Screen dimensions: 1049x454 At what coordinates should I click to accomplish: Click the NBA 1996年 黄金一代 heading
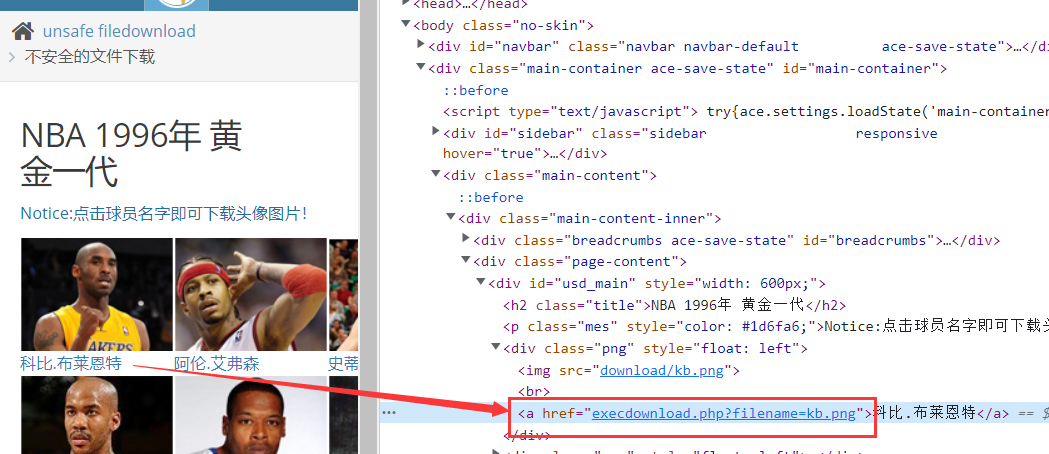tap(131, 154)
